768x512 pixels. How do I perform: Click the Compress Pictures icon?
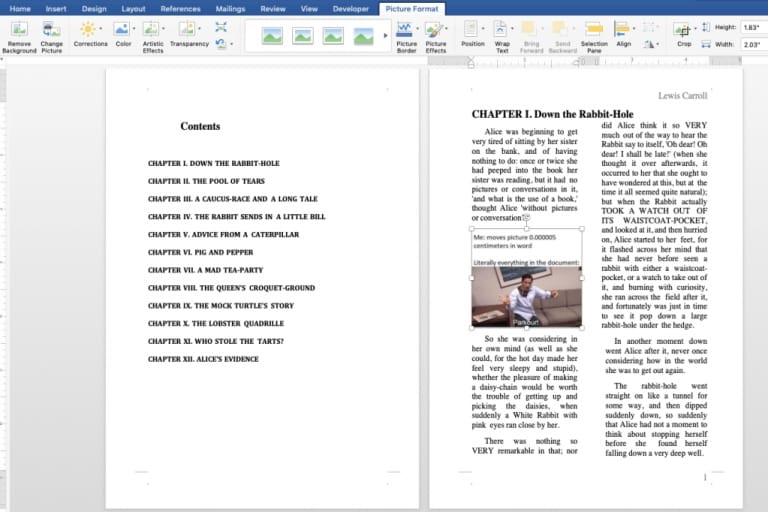[x=221, y=27]
